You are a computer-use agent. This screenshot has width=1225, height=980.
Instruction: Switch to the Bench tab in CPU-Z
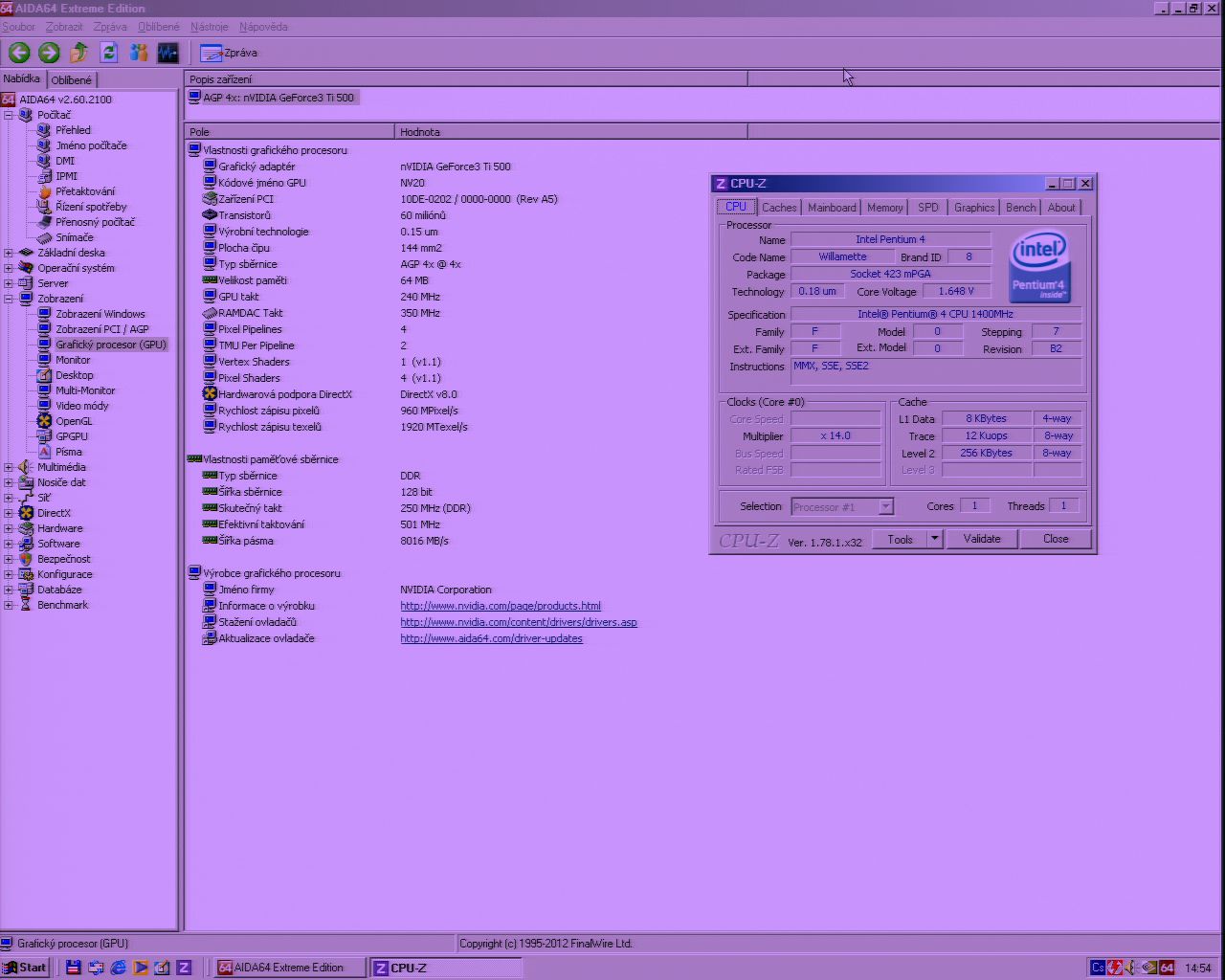(1020, 208)
